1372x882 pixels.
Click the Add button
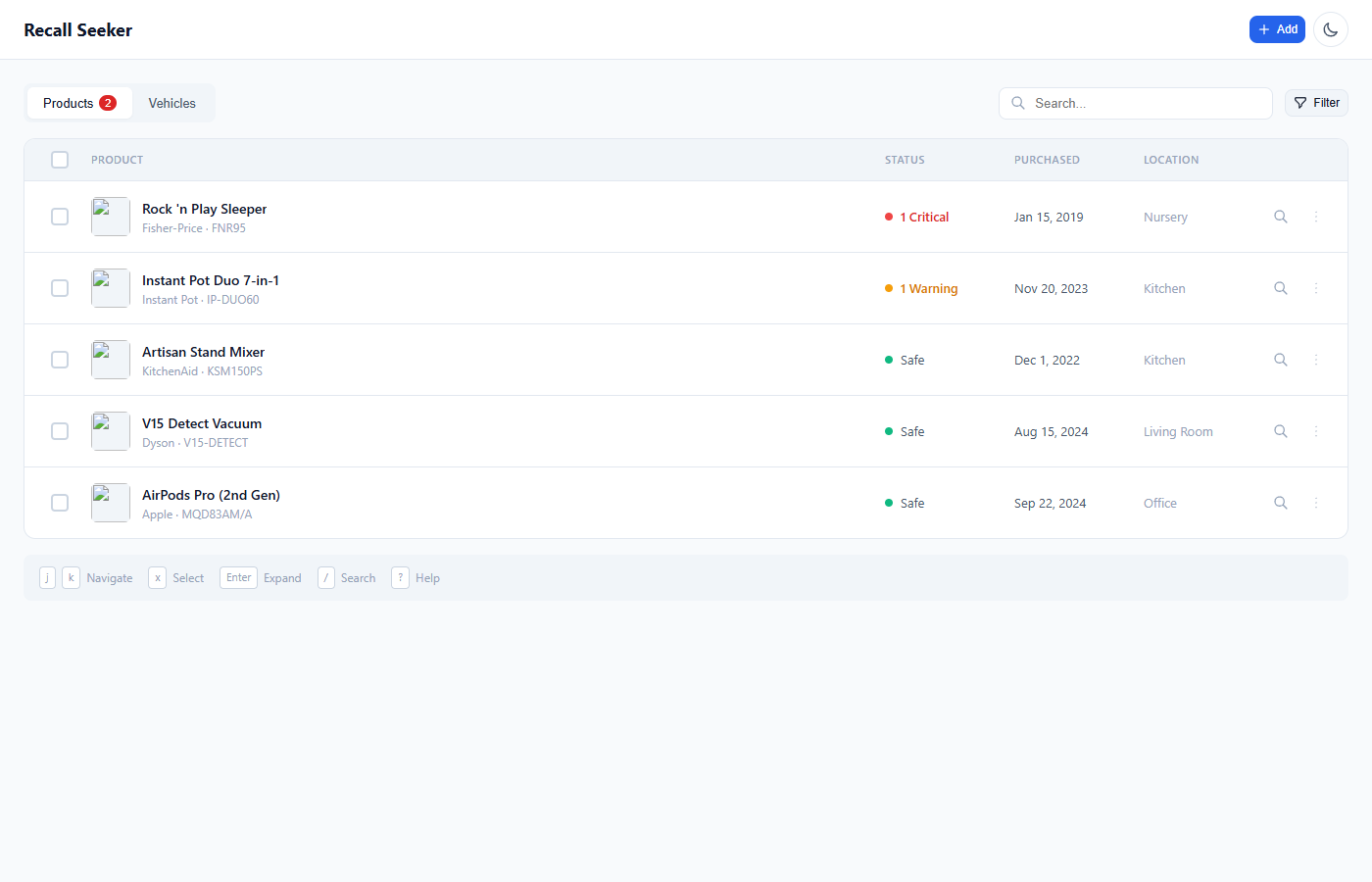pyautogui.click(x=1277, y=29)
